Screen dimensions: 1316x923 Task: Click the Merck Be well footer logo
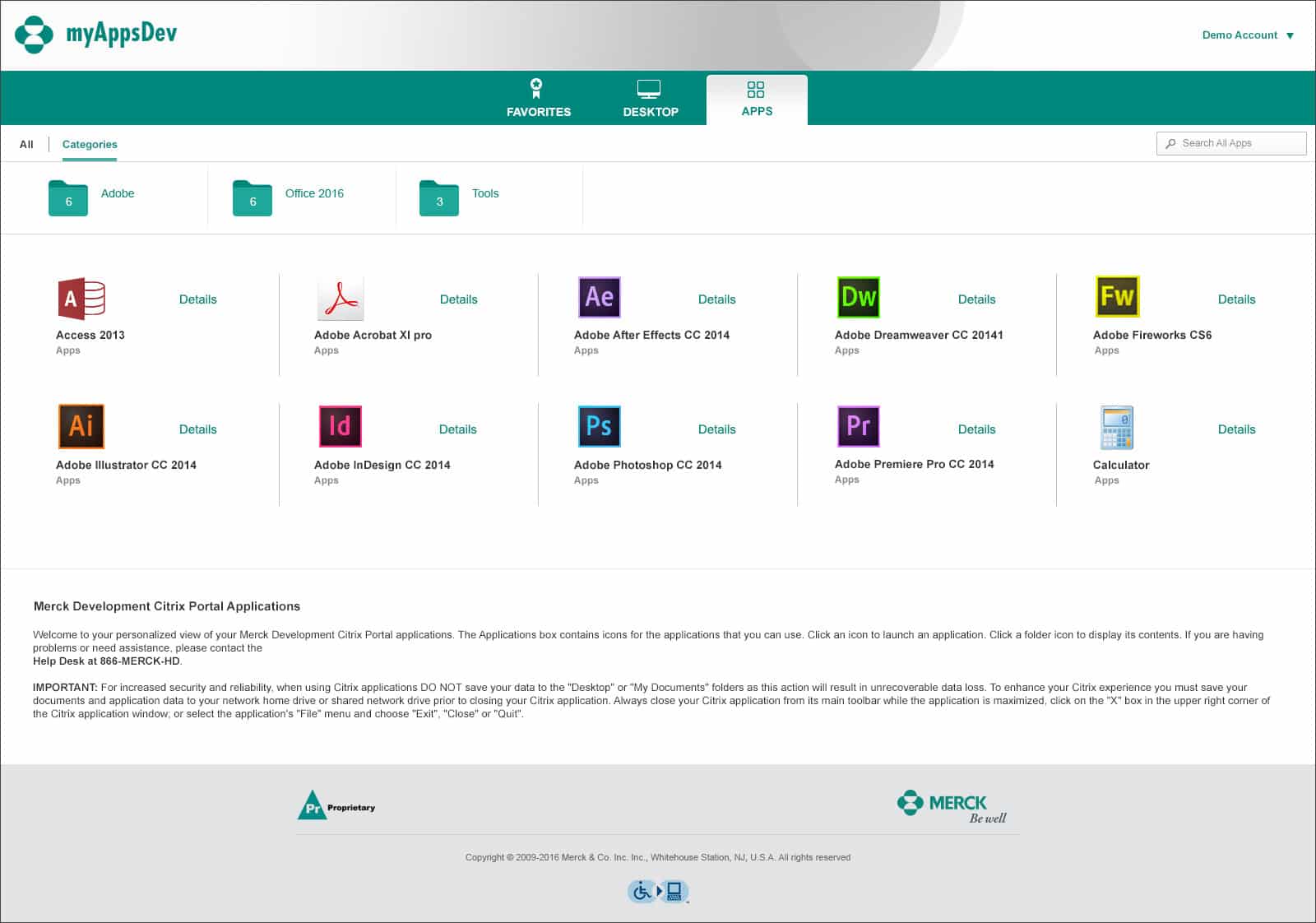pyautogui.click(x=952, y=806)
